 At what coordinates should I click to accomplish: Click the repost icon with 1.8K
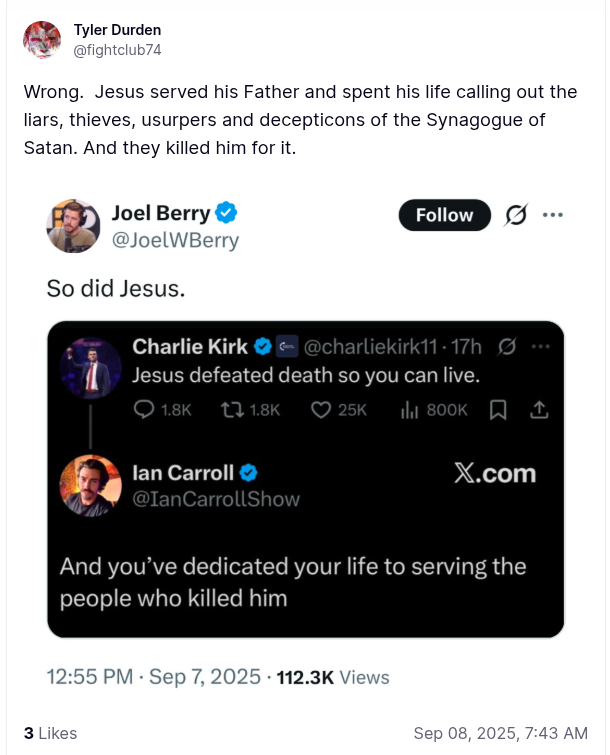pyautogui.click(x=232, y=410)
